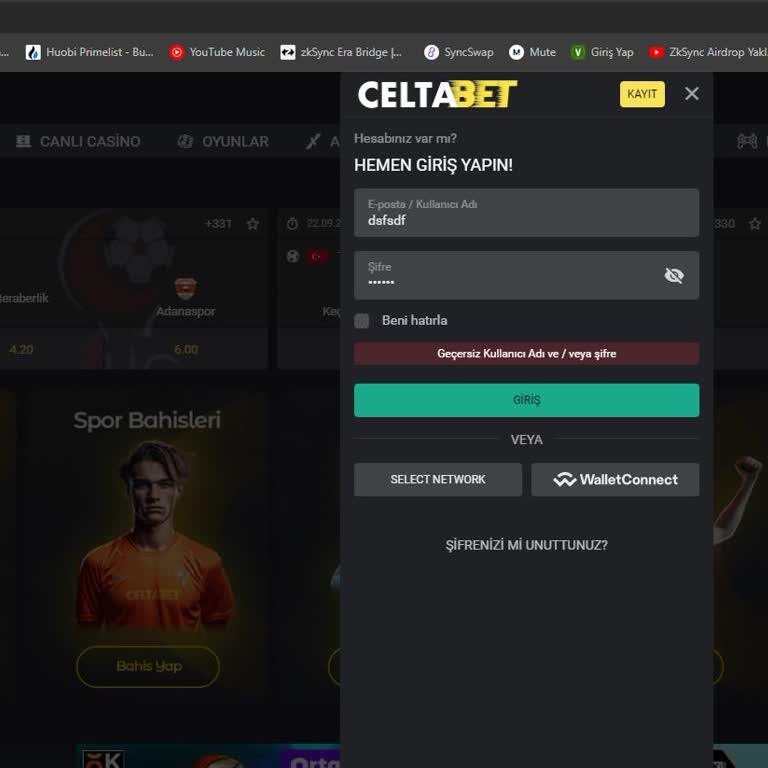Toggle password visibility eye icon
This screenshot has height=768, width=768.
click(x=674, y=275)
